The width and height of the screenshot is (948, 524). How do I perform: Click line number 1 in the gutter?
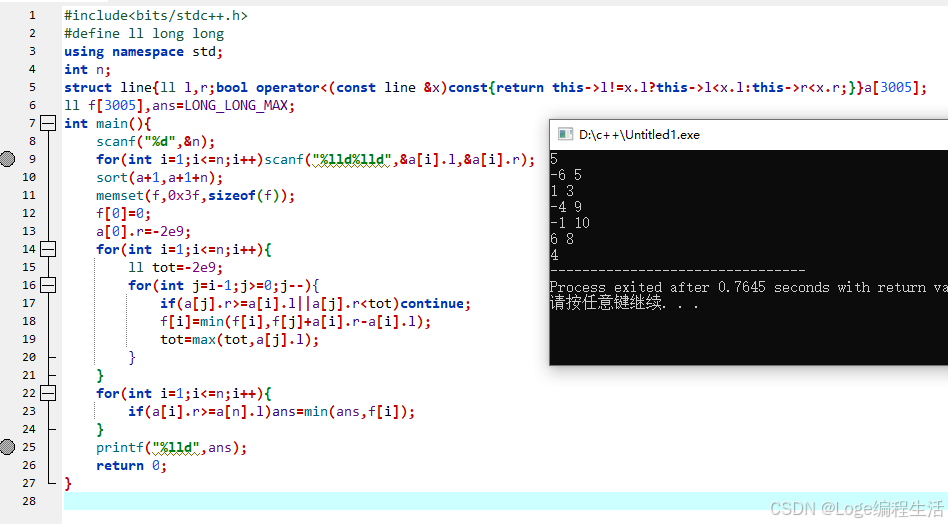coord(32,15)
